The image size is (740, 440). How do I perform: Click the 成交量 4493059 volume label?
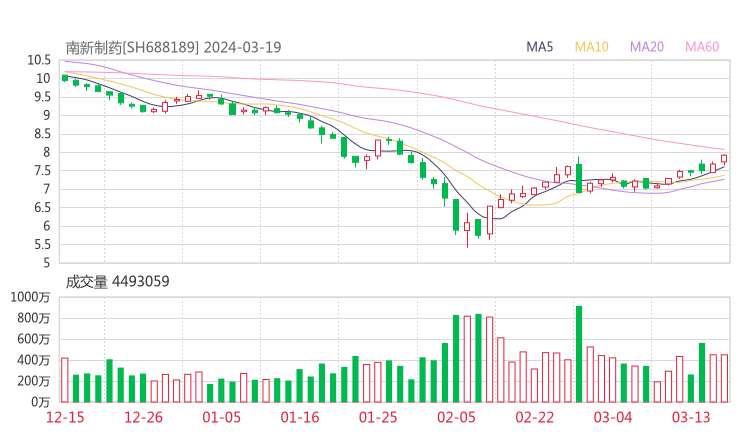point(117,282)
